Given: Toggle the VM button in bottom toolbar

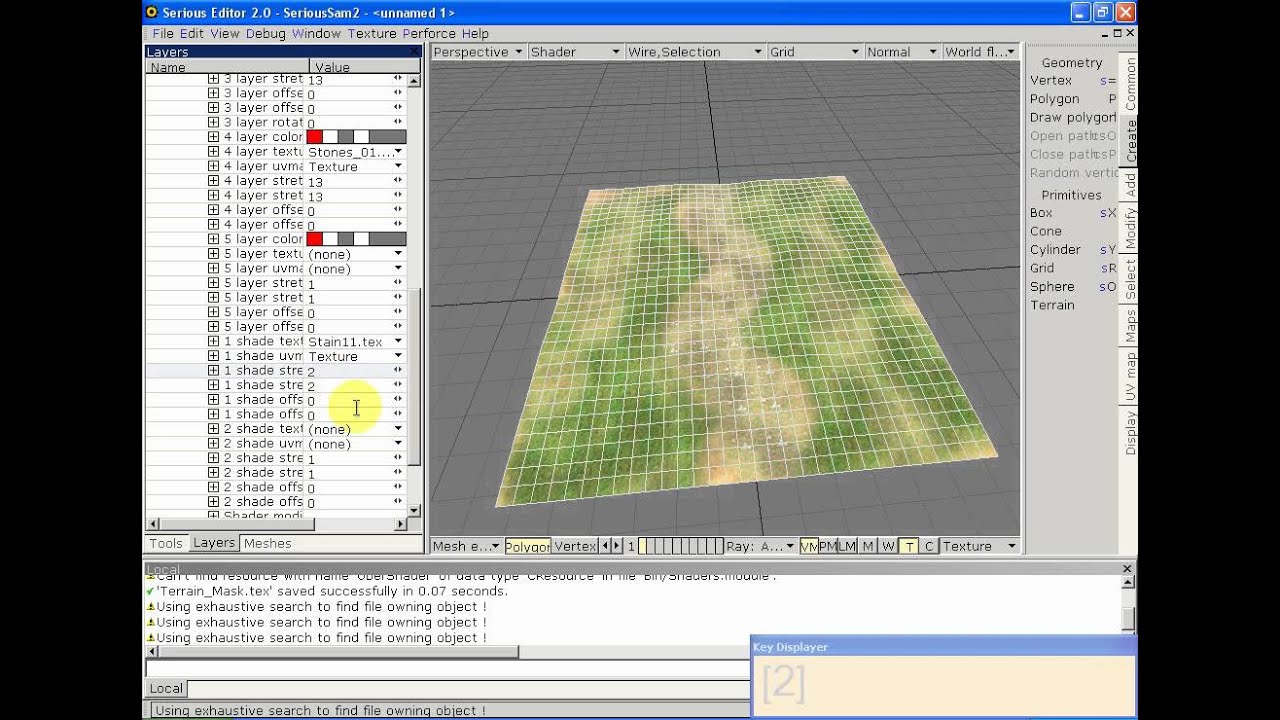Looking at the screenshot, I should pos(809,546).
